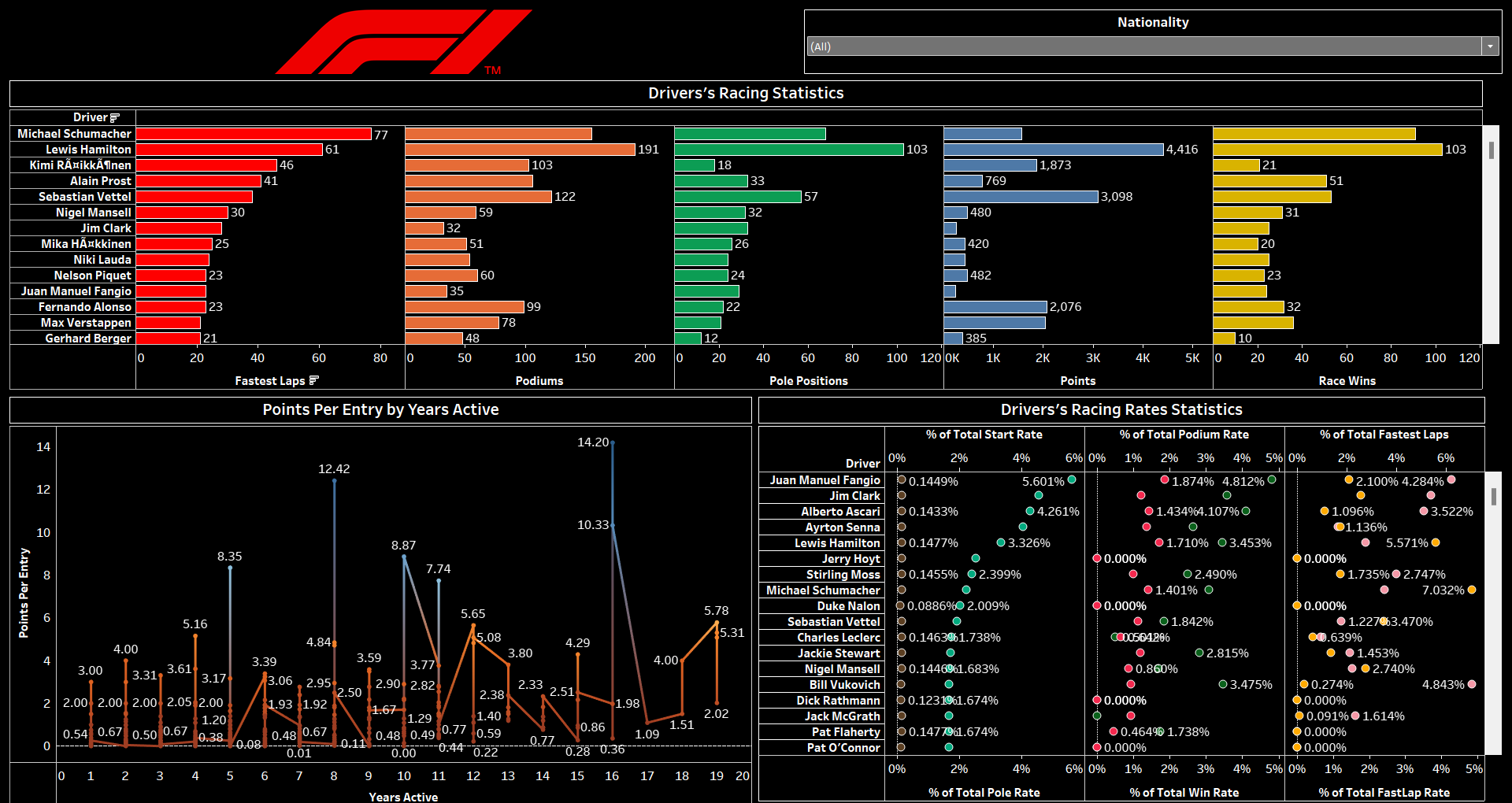Click the sort icon next to Fastest Laps

(314, 381)
